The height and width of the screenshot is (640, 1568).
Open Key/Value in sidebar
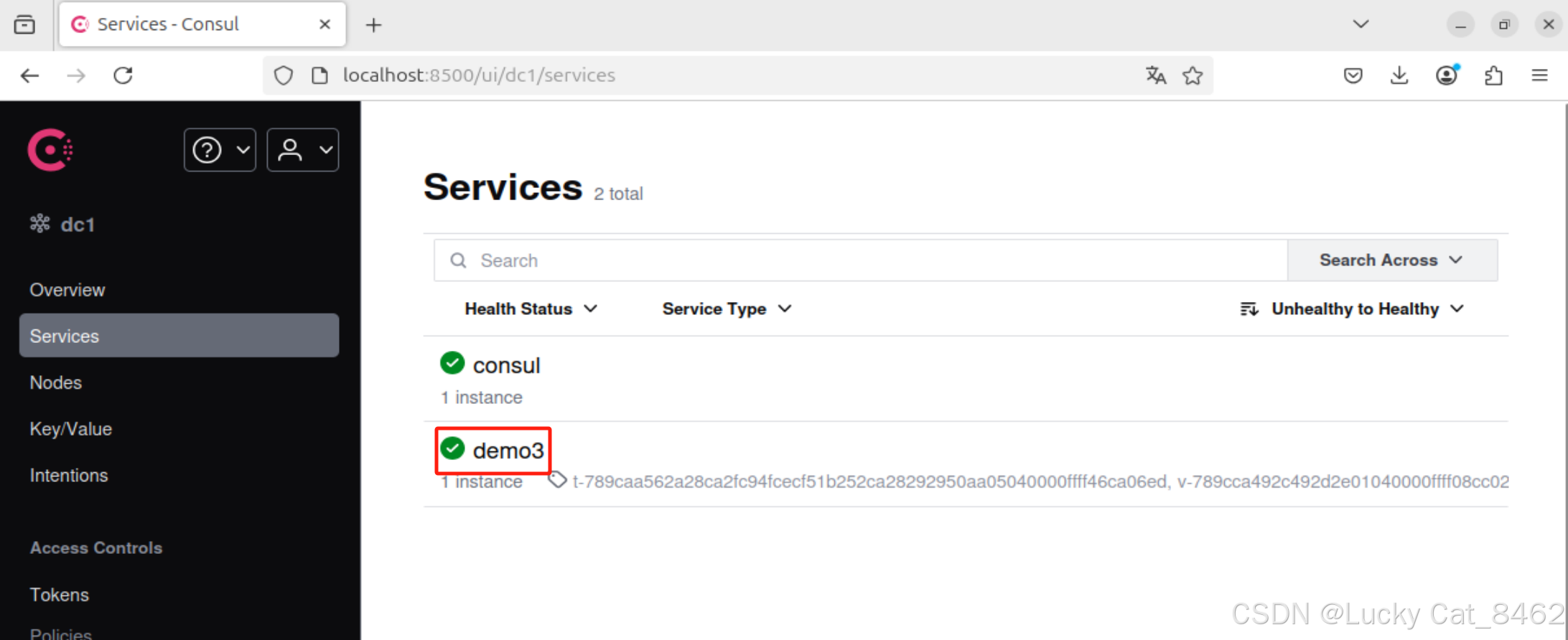point(71,429)
